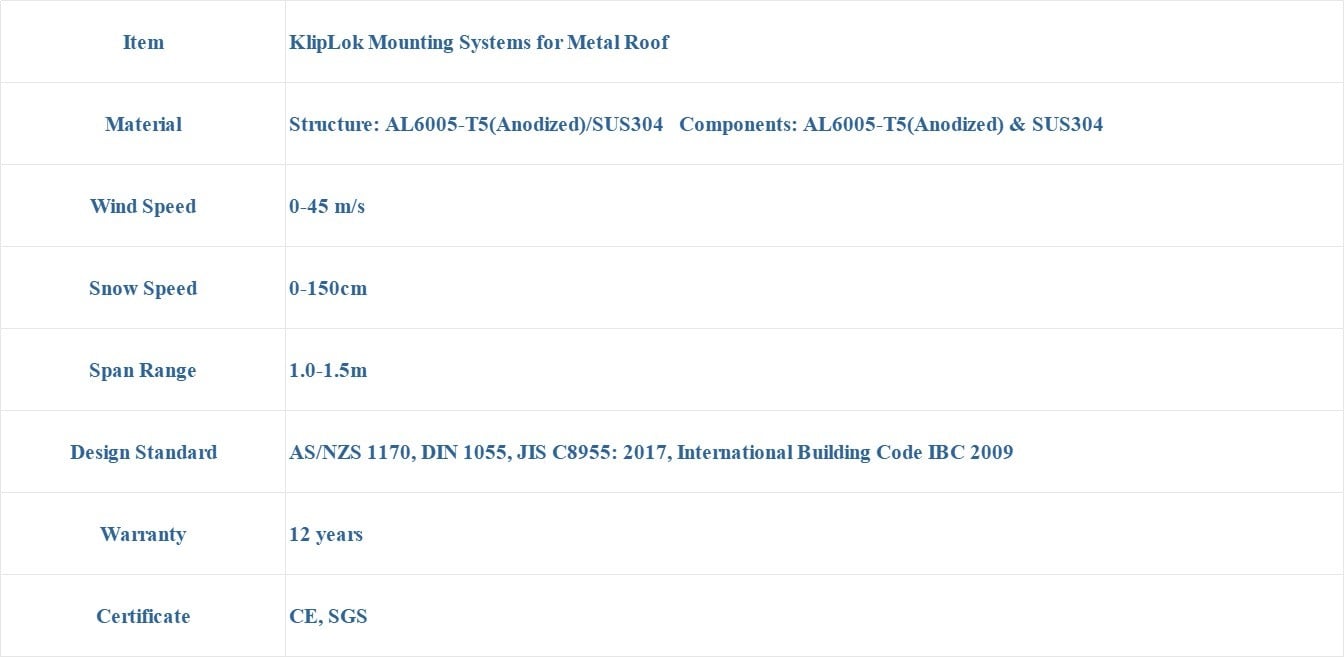
Task: Click the "Certificate" row label
Action: tap(143, 616)
